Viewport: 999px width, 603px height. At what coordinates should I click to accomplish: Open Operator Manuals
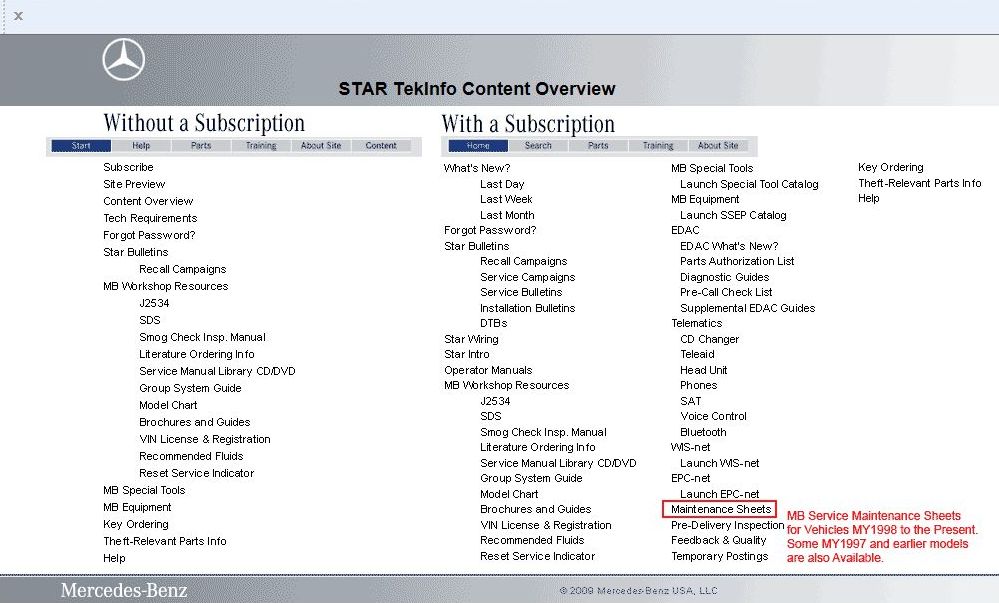[488, 370]
